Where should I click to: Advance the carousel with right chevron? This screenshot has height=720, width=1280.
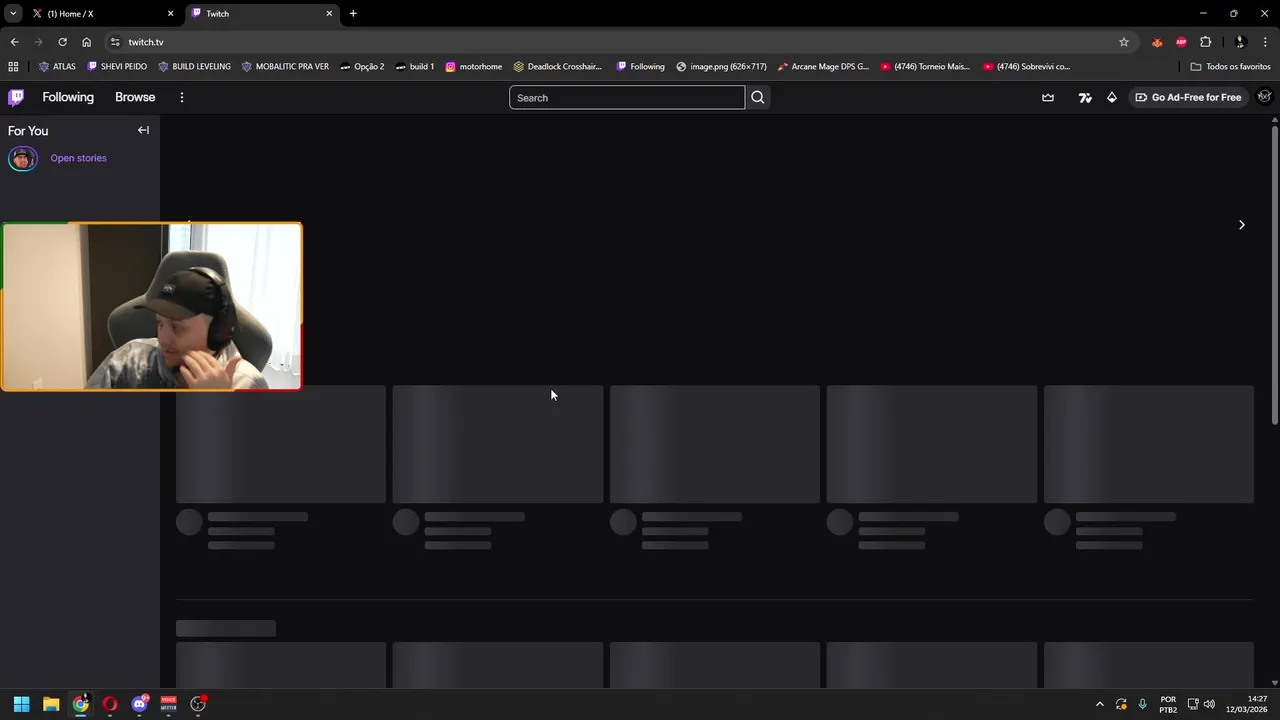click(1242, 225)
